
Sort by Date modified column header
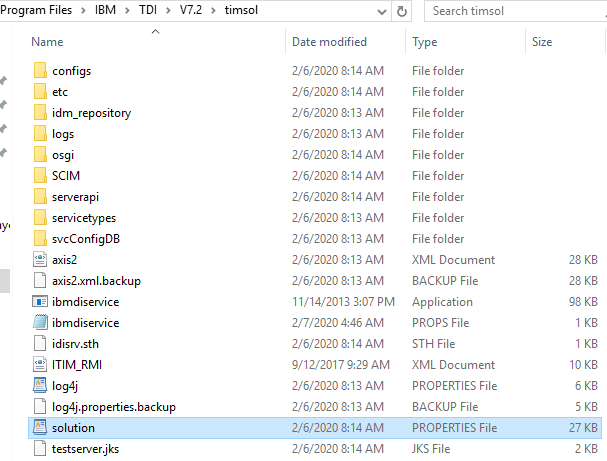point(328,42)
